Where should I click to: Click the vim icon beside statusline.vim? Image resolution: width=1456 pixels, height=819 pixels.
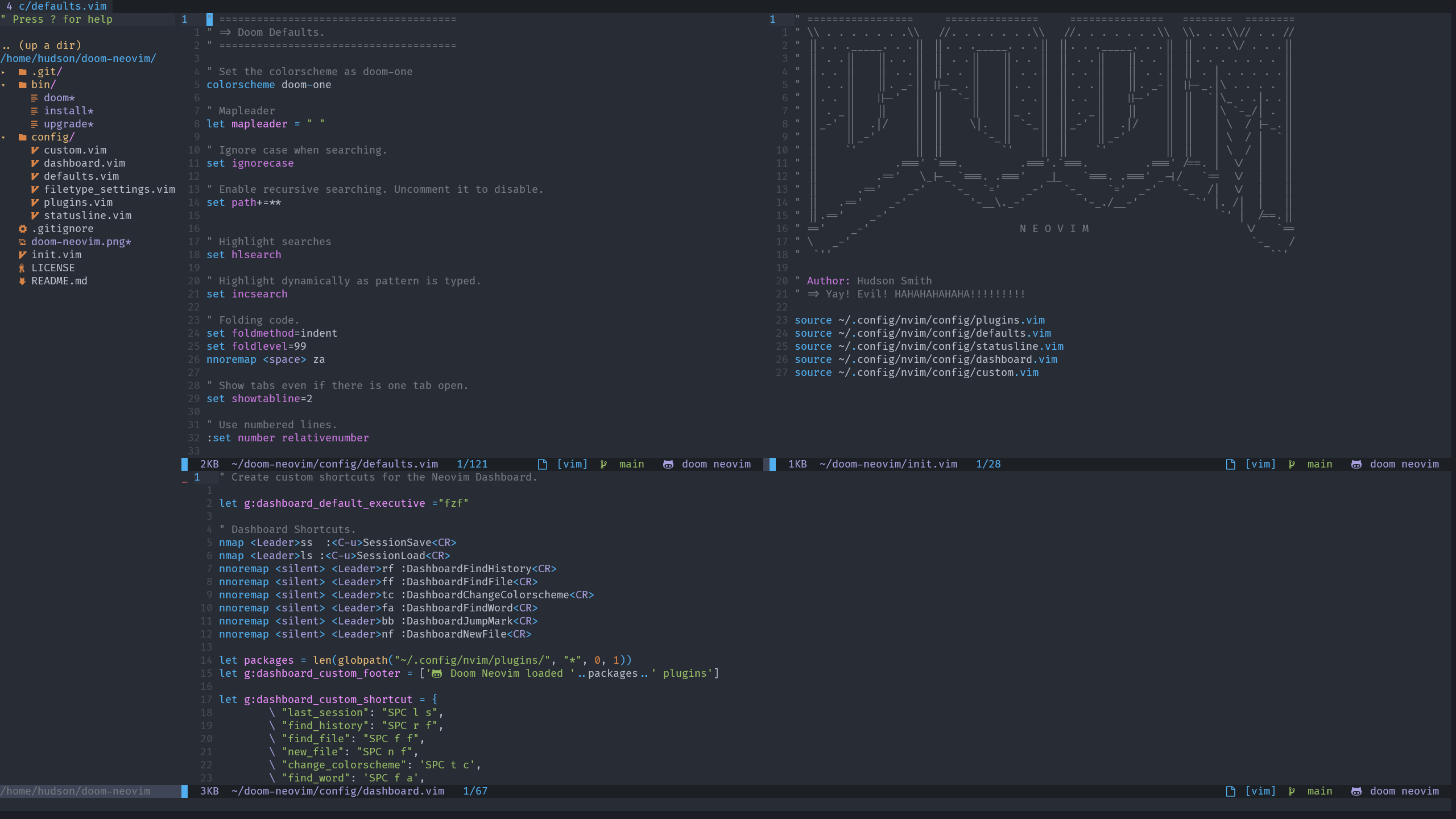point(35,216)
